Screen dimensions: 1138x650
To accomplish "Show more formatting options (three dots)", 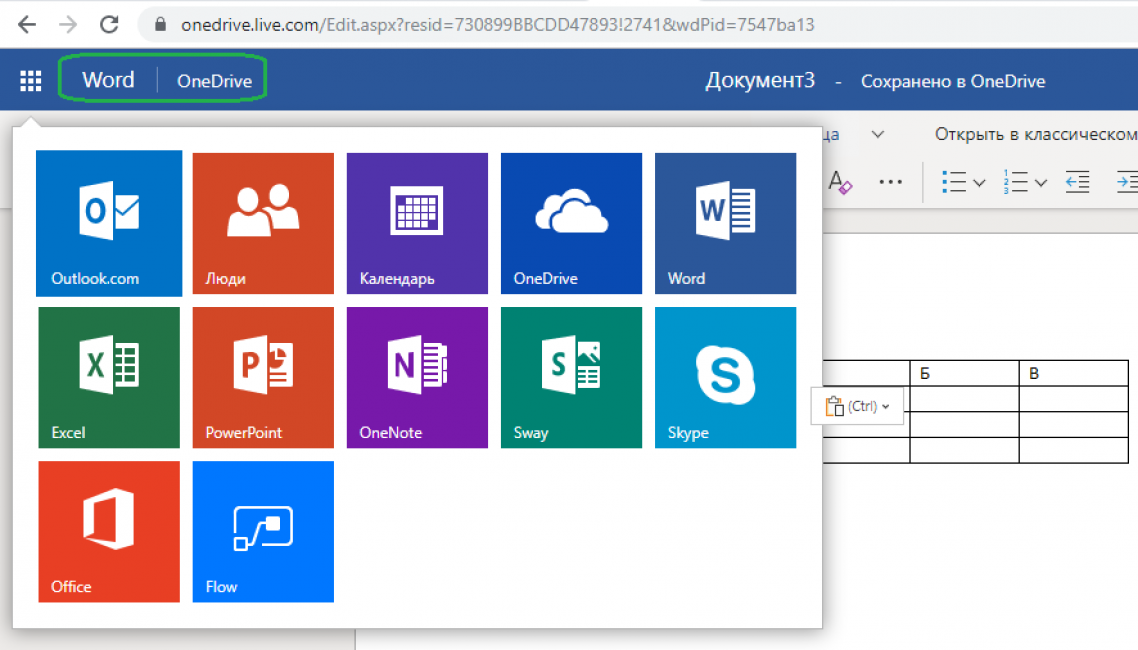I will tap(890, 182).
